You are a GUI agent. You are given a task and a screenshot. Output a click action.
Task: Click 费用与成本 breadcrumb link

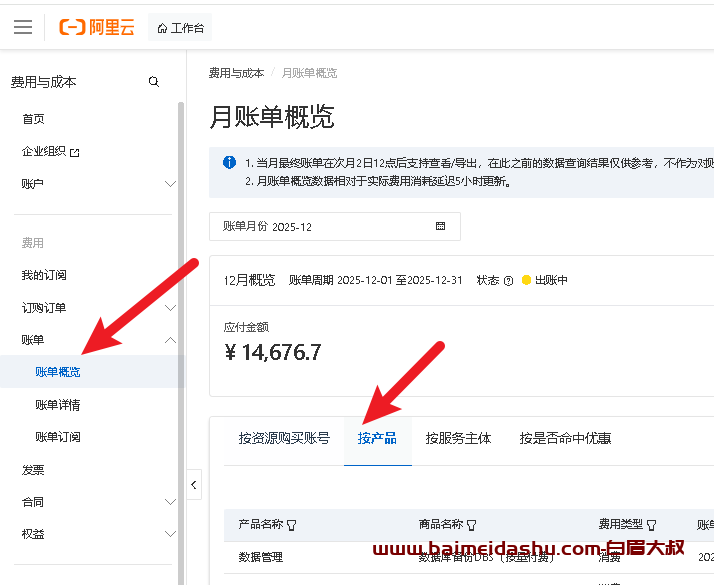point(236,73)
